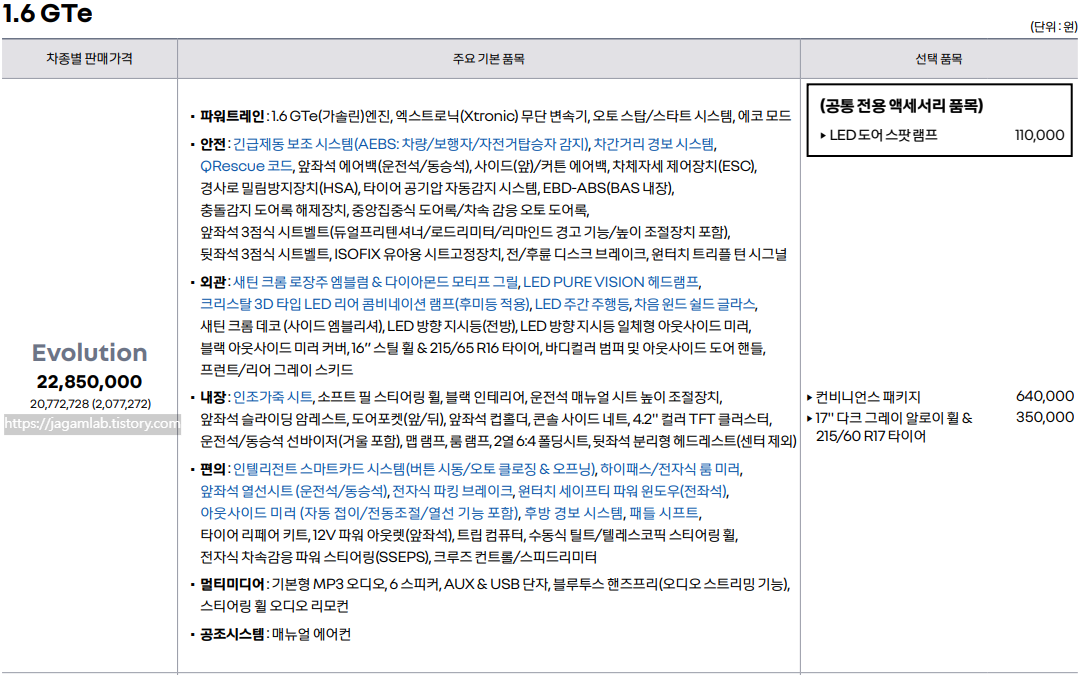Click the '멀티미디어' section label
Image resolution: width=1081 pixels, height=675 pixels.
pos(232,584)
